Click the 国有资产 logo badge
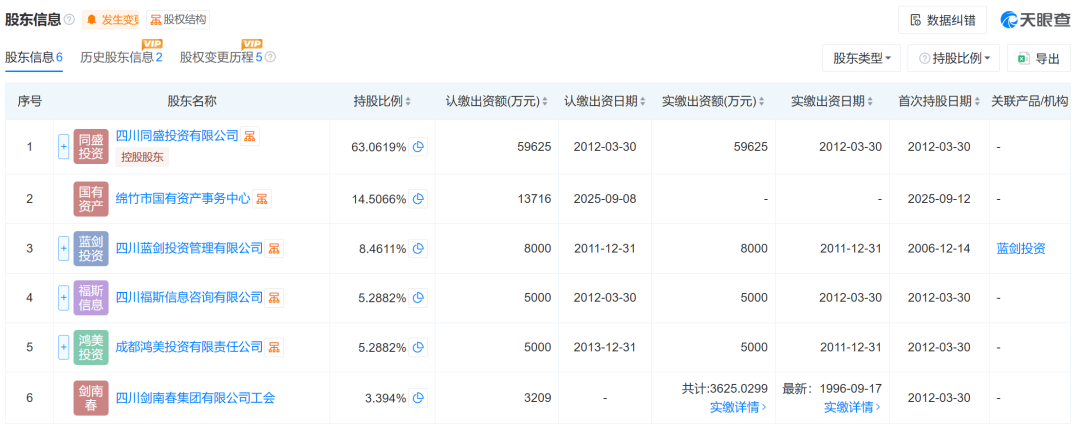 [91, 199]
